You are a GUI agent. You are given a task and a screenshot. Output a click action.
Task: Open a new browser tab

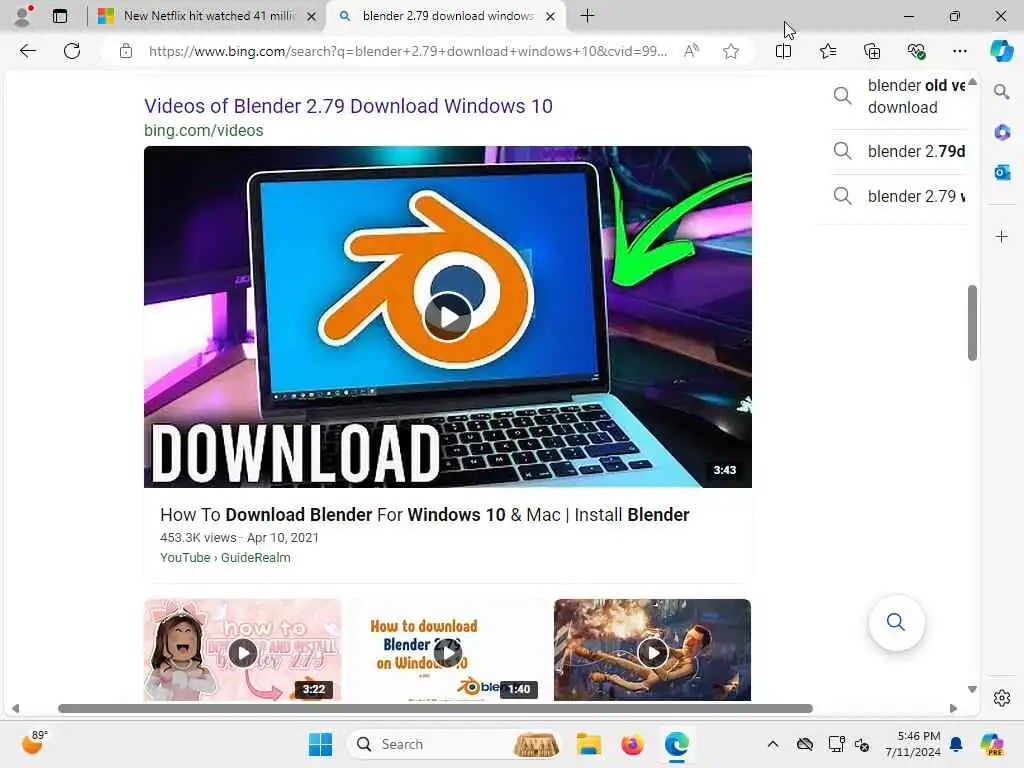pos(587,16)
